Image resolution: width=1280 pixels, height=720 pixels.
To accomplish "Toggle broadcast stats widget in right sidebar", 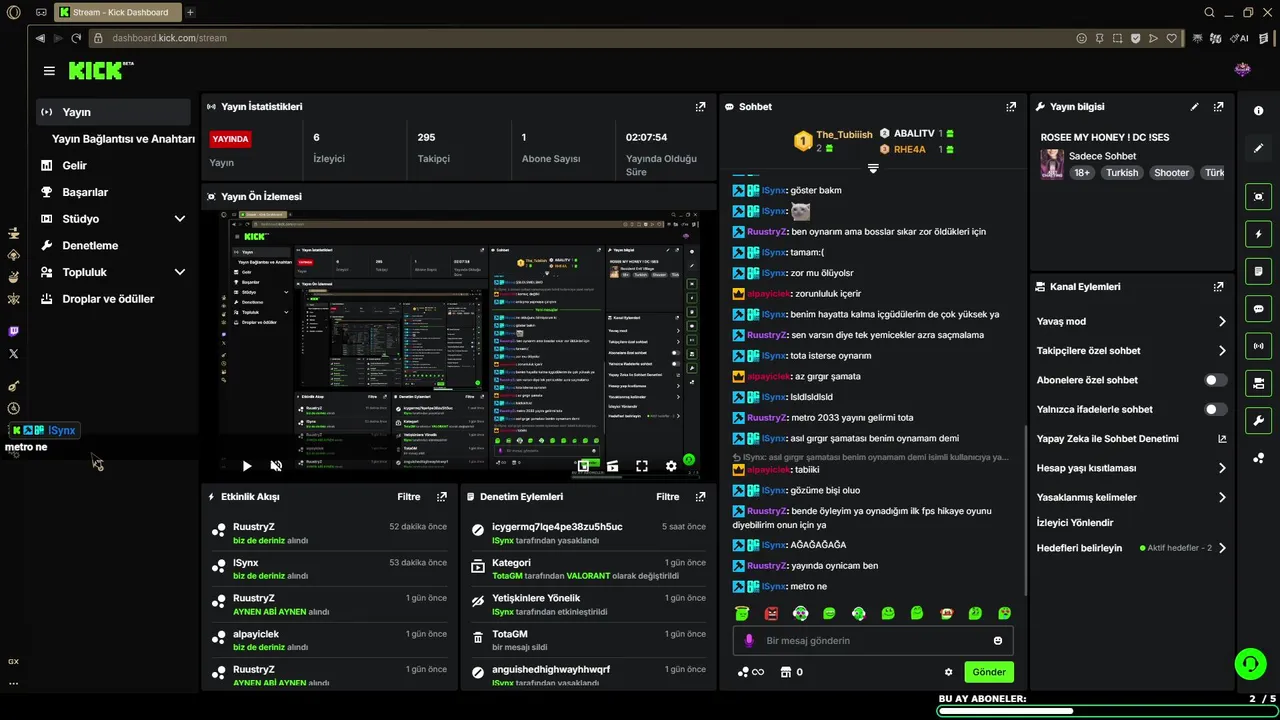I will 1258,346.
